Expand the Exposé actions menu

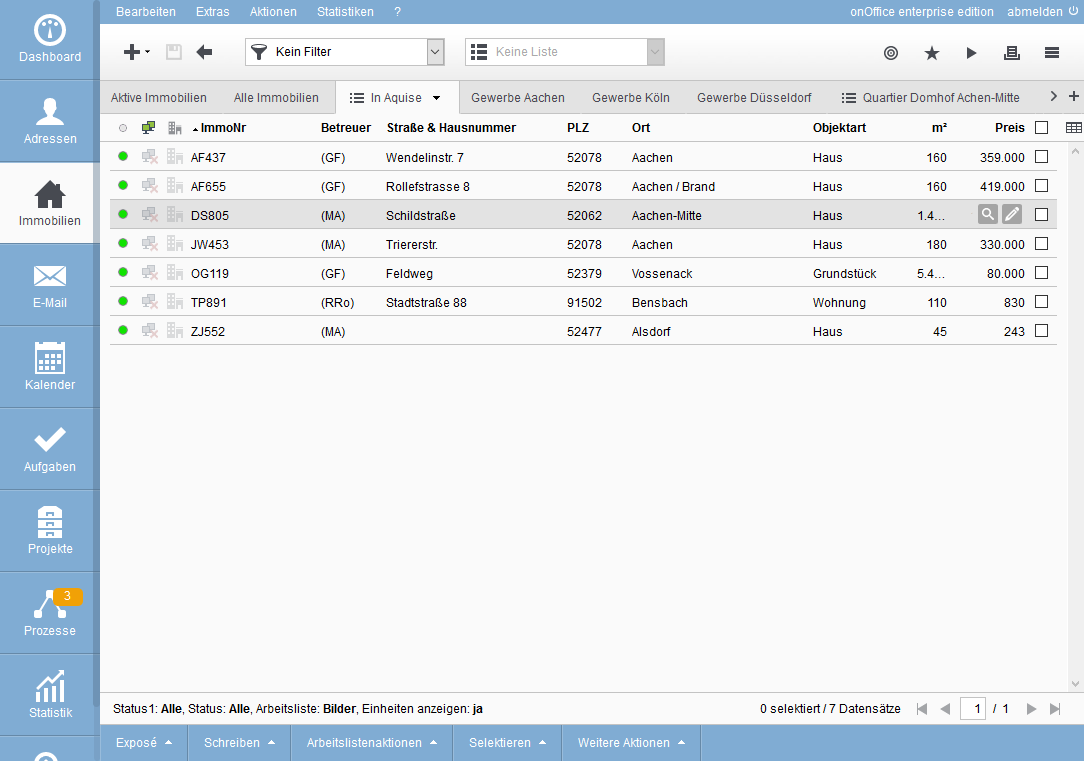point(143,742)
